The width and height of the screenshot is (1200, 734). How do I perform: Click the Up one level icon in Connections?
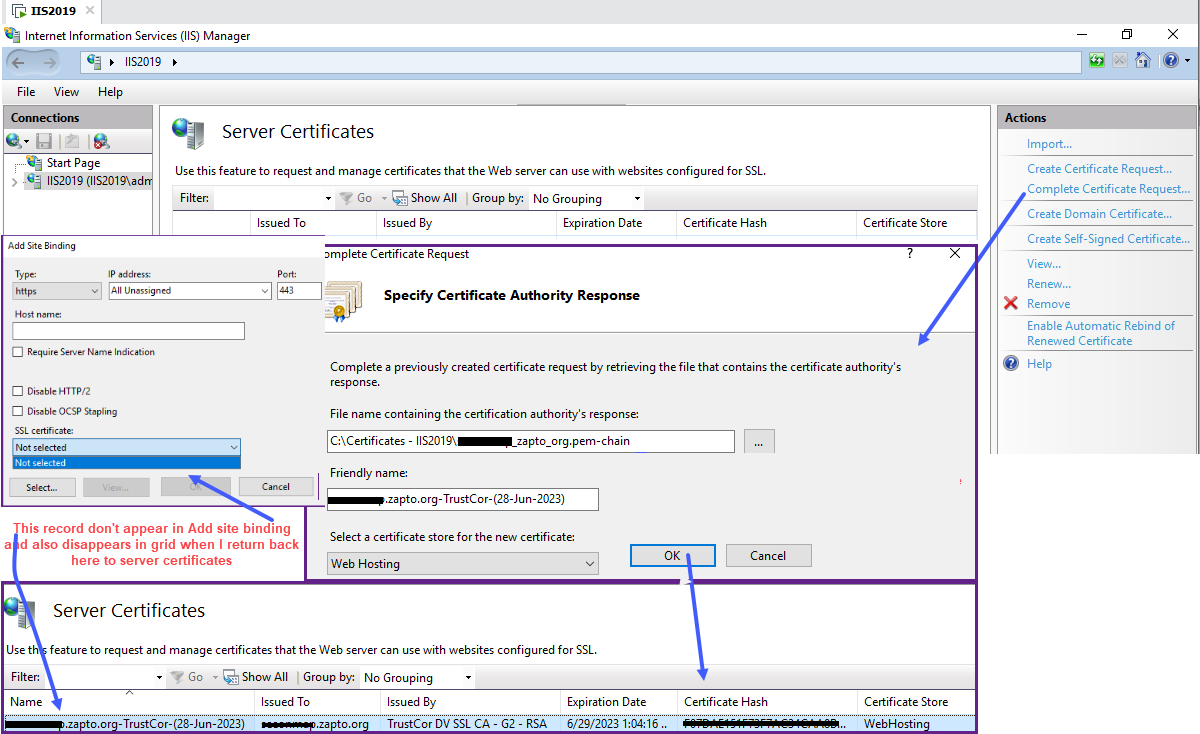72,142
